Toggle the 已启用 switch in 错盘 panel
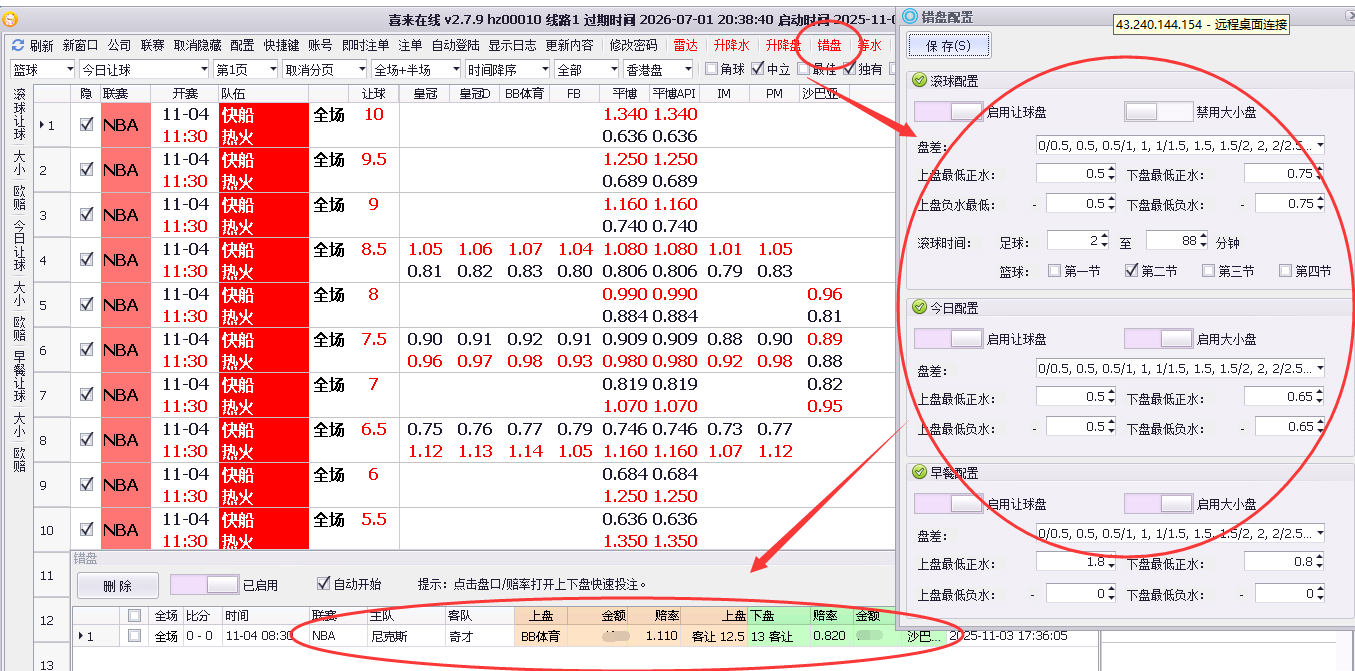 tap(204, 584)
